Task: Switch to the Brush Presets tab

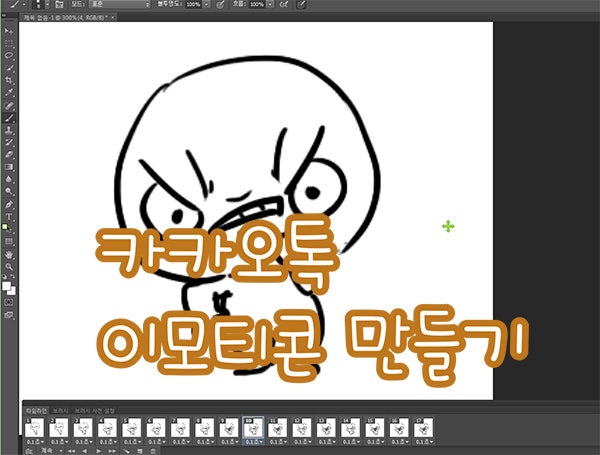Action: 95,411
